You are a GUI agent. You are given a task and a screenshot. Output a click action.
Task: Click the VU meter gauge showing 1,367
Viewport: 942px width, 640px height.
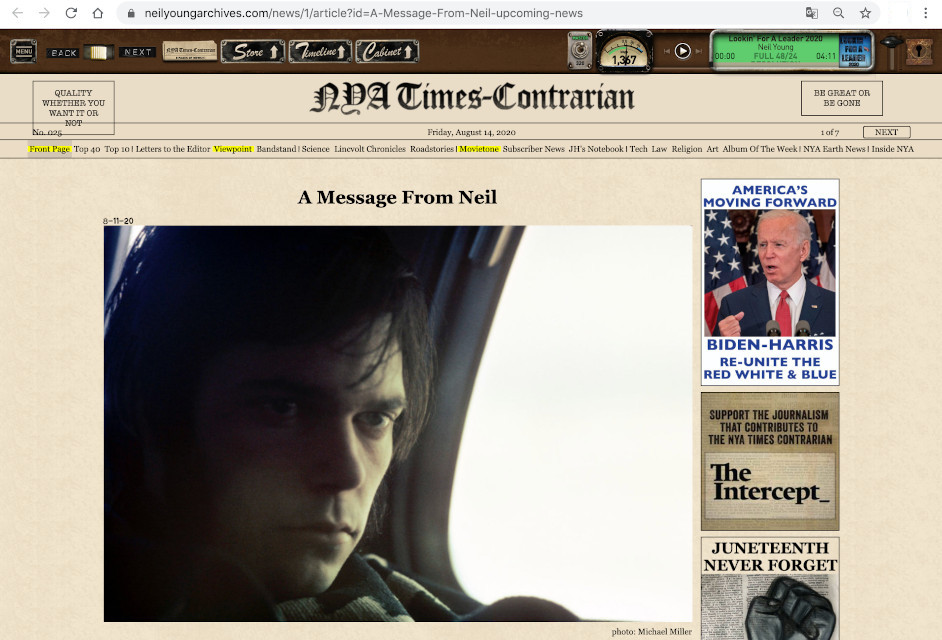(624, 52)
